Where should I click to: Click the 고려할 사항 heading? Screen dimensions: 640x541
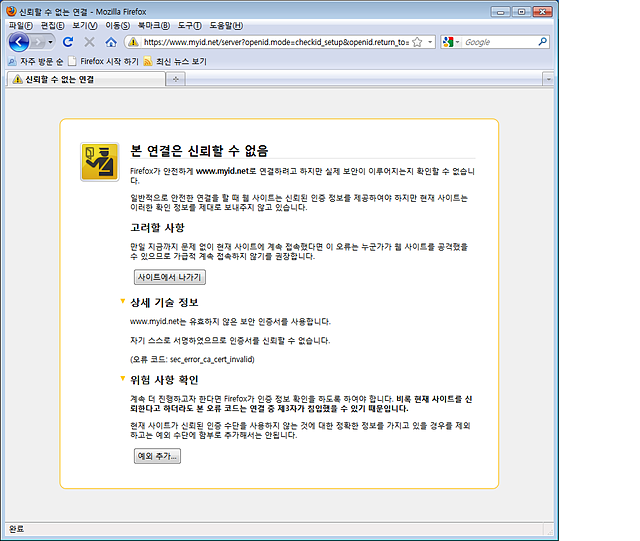point(158,227)
